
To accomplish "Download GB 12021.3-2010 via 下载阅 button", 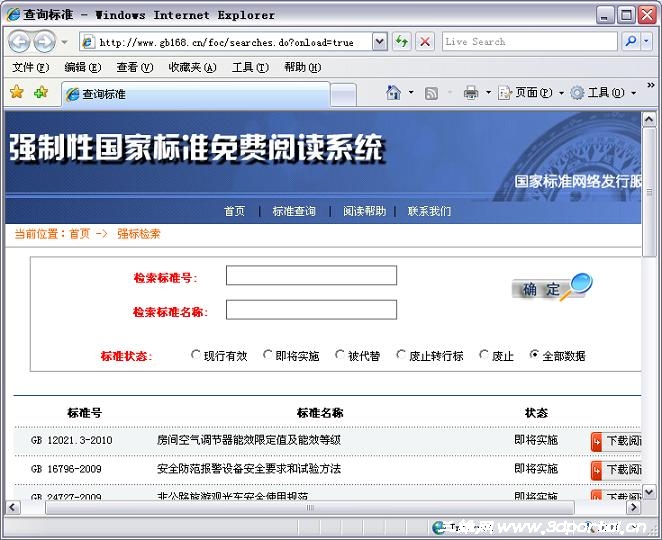I will point(616,441).
